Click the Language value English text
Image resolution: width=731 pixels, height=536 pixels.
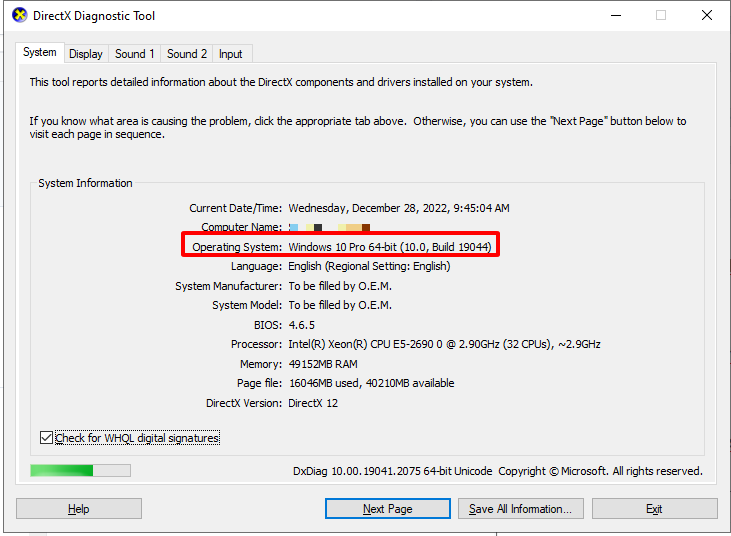pyautogui.click(x=369, y=266)
